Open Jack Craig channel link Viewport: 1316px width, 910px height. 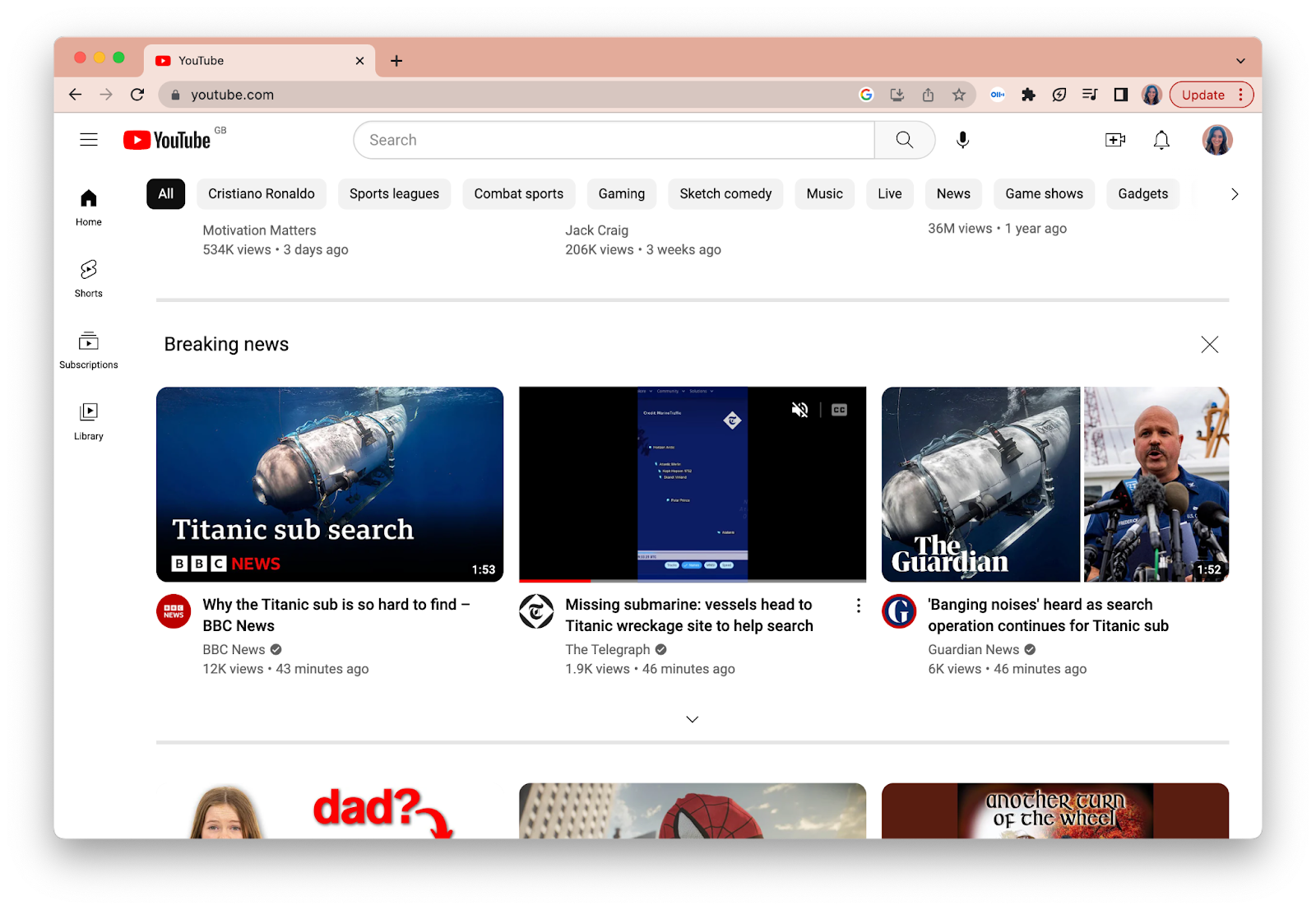(597, 230)
